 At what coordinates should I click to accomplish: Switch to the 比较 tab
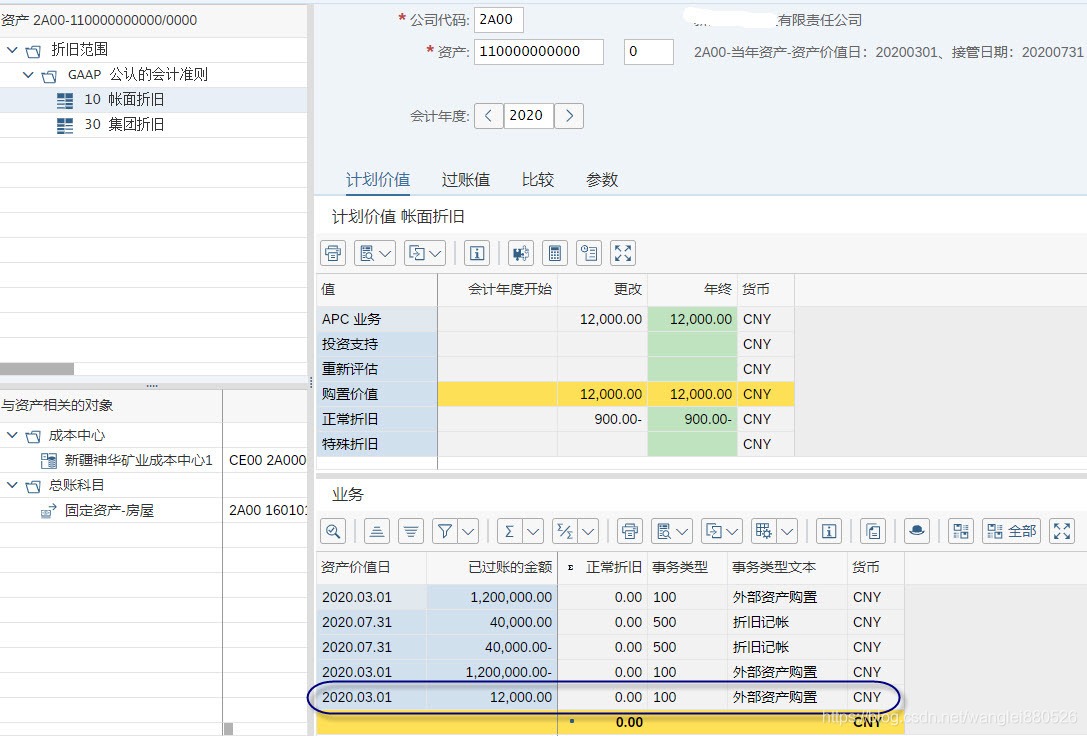[x=538, y=180]
